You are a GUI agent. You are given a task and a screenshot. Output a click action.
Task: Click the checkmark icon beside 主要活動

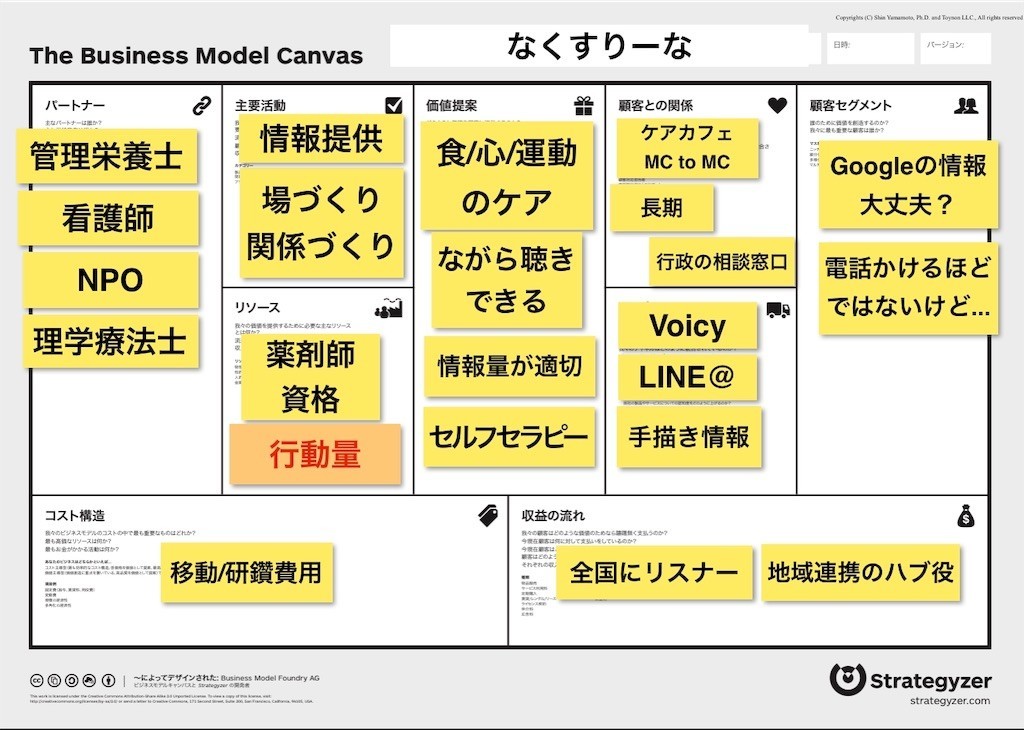(x=394, y=105)
